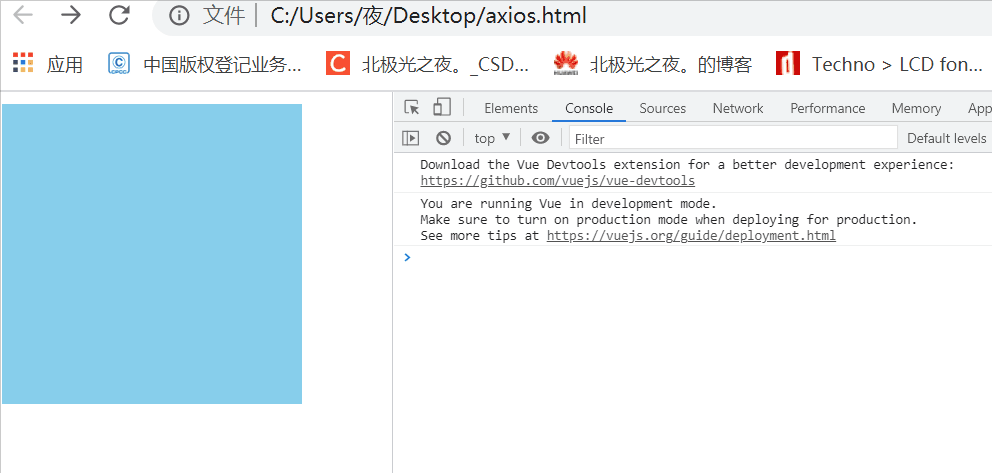This screenshot has width=992, height=473.
Task: Open the Default levels dropdown
Action: click(948, 138)
